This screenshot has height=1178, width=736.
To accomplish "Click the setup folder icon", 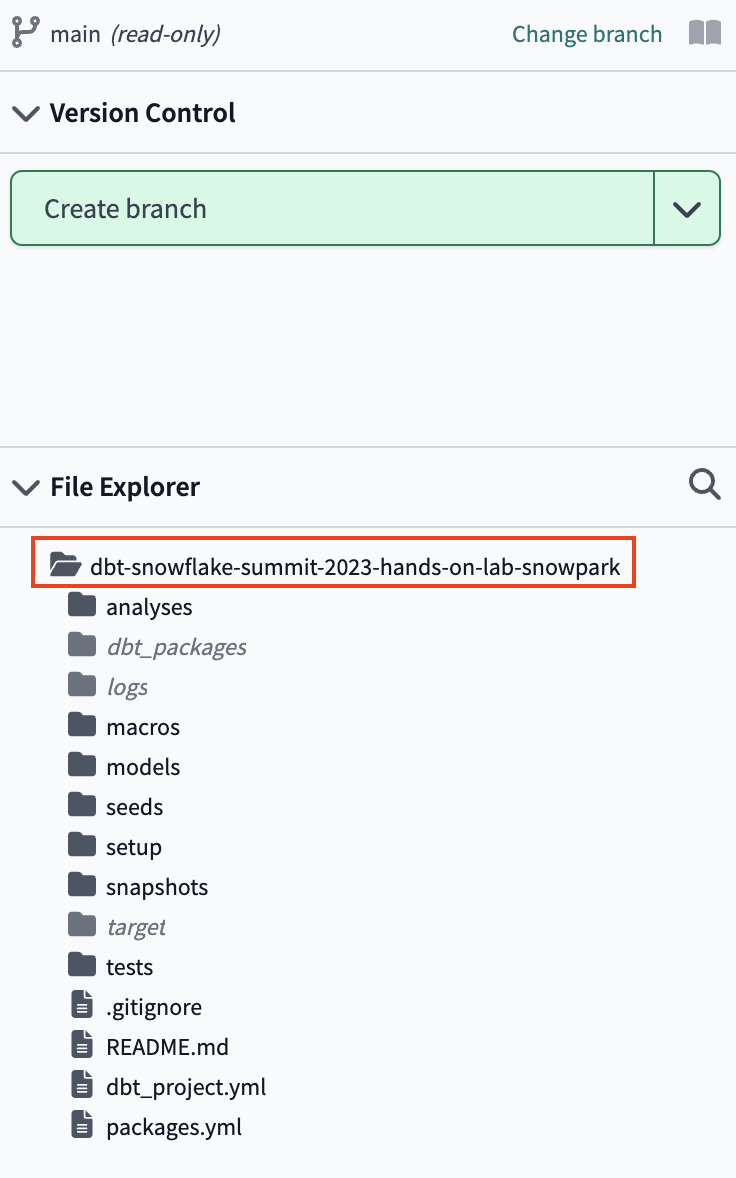I will [82, 844].
